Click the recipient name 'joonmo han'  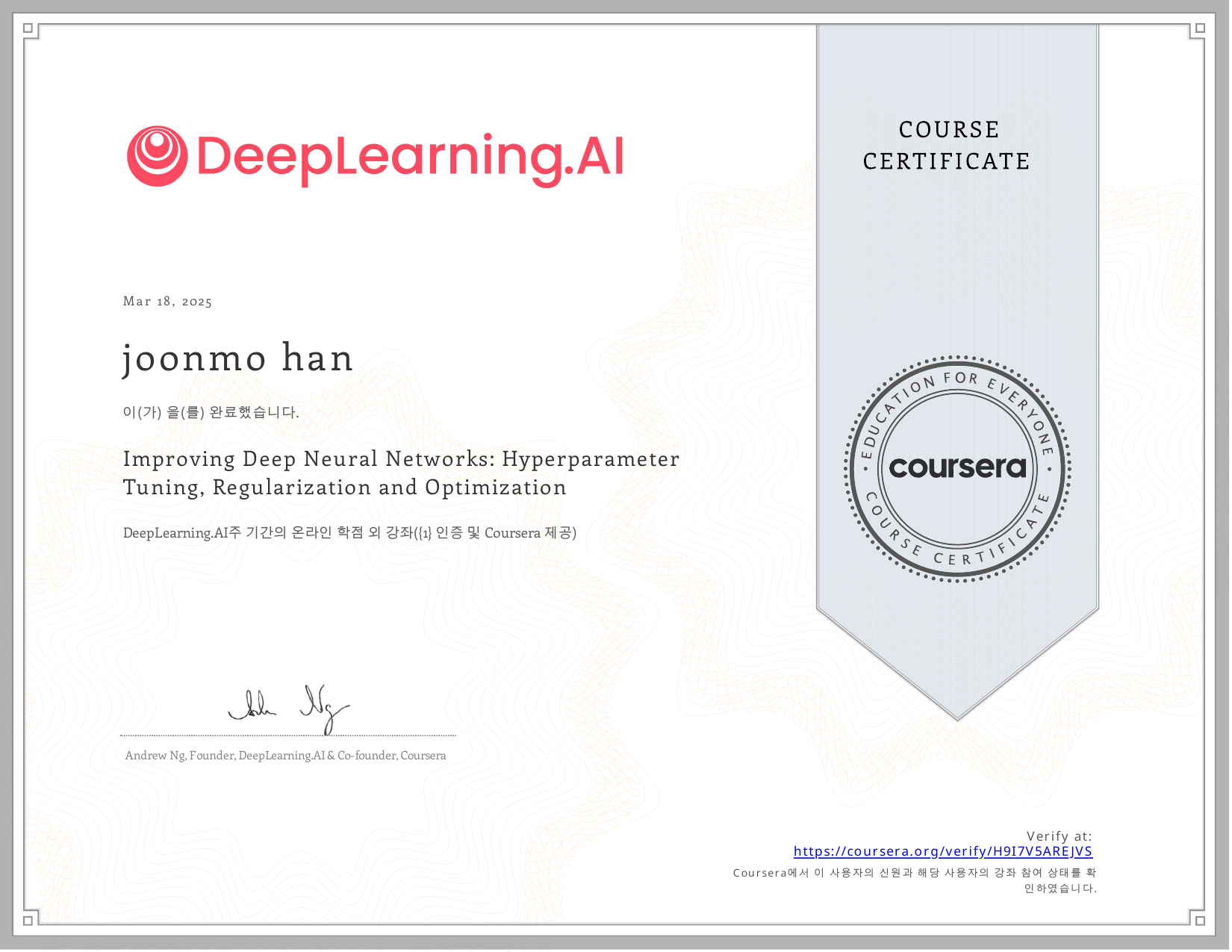tap(237, 358)
